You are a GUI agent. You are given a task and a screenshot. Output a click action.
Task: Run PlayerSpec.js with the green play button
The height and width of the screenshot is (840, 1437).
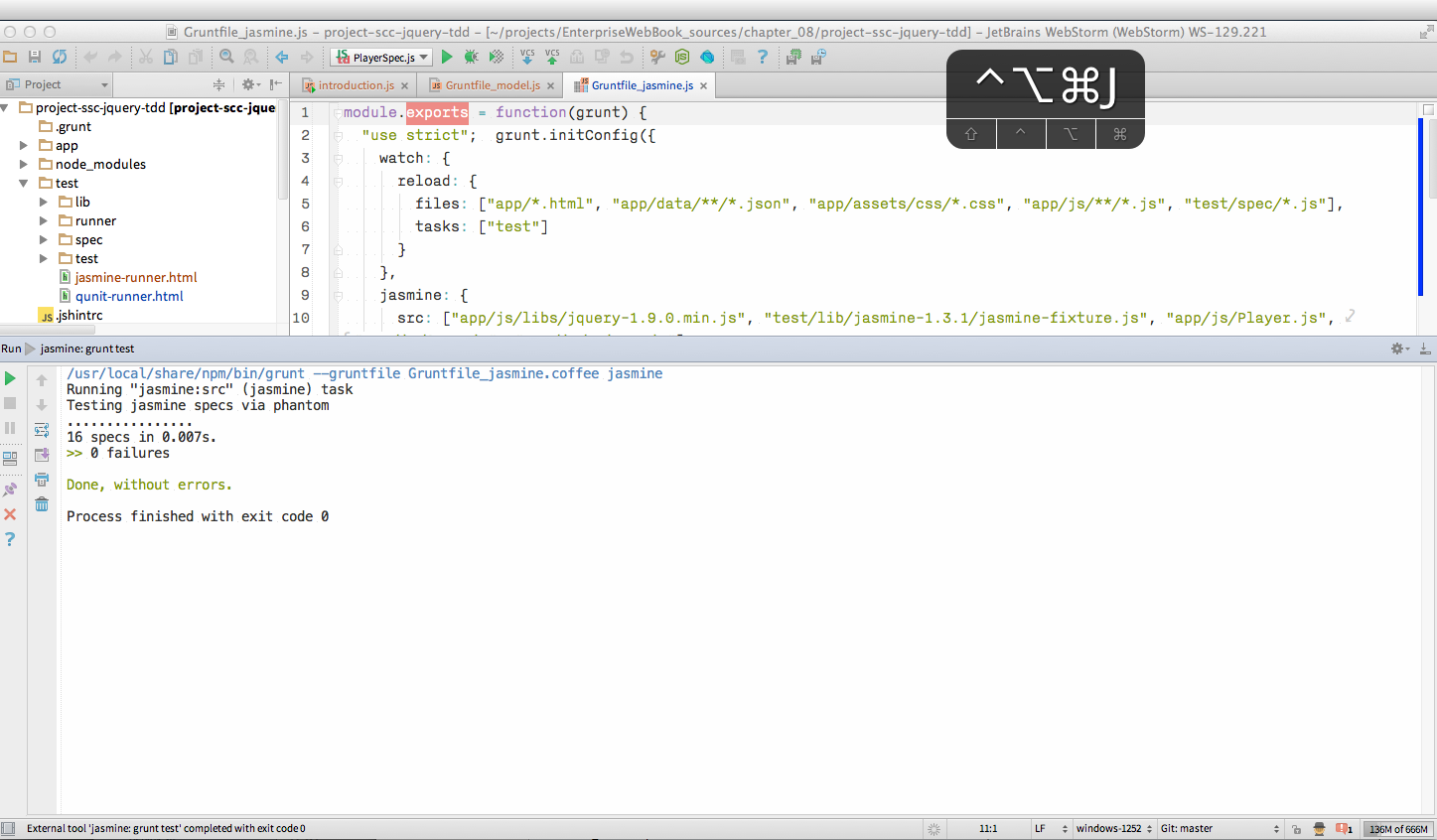point(447,58)
